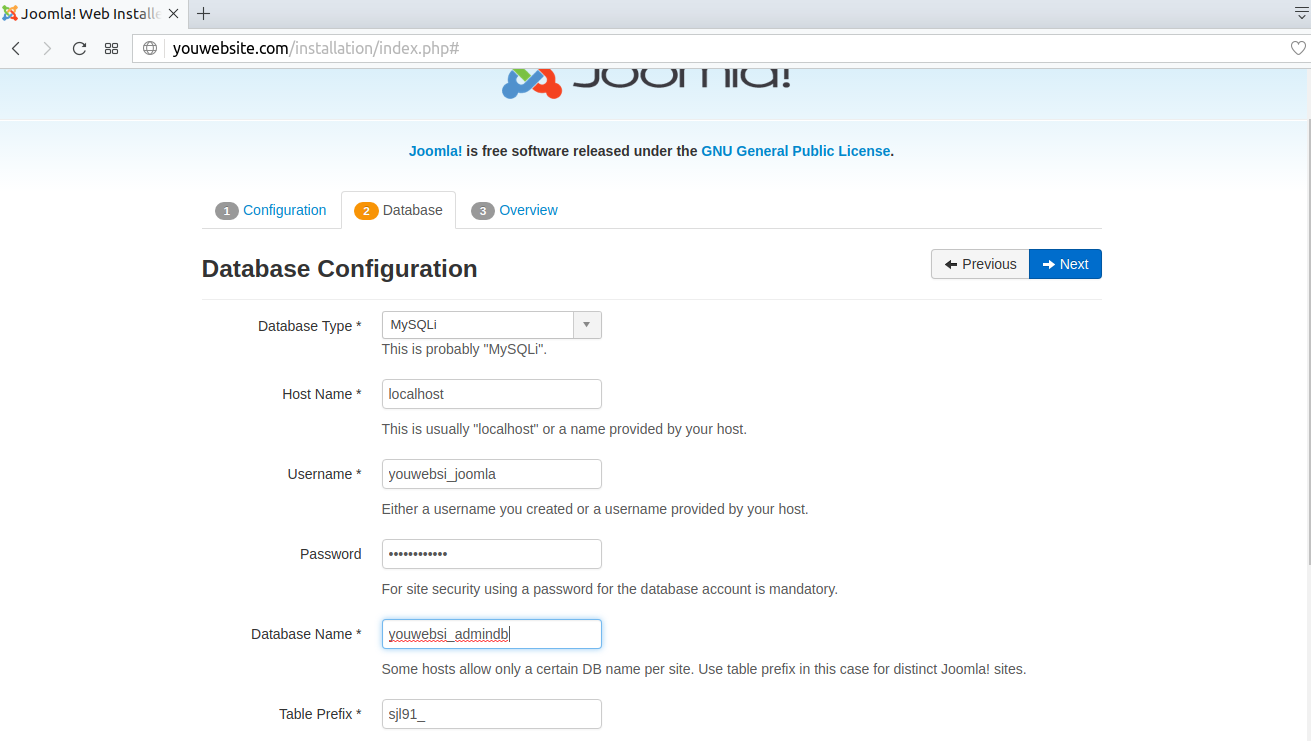
Task: Follow the Joomla! link in license text
Action: pos(435,151)
